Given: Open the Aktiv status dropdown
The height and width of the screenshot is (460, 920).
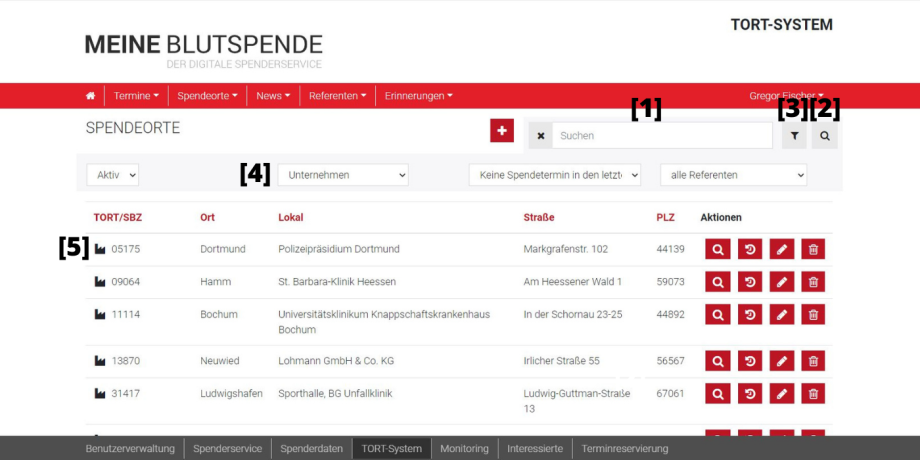Looking at the screenshot, I should coord(113,175).
